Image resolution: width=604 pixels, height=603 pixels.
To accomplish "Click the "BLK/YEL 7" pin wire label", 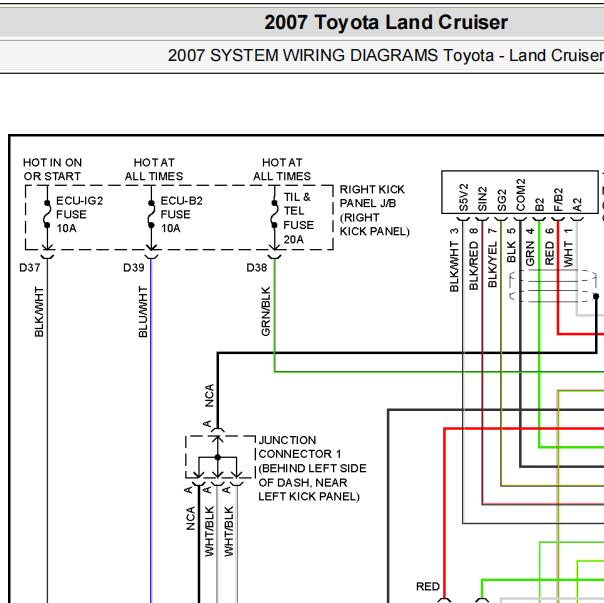I will click(492, 257).
